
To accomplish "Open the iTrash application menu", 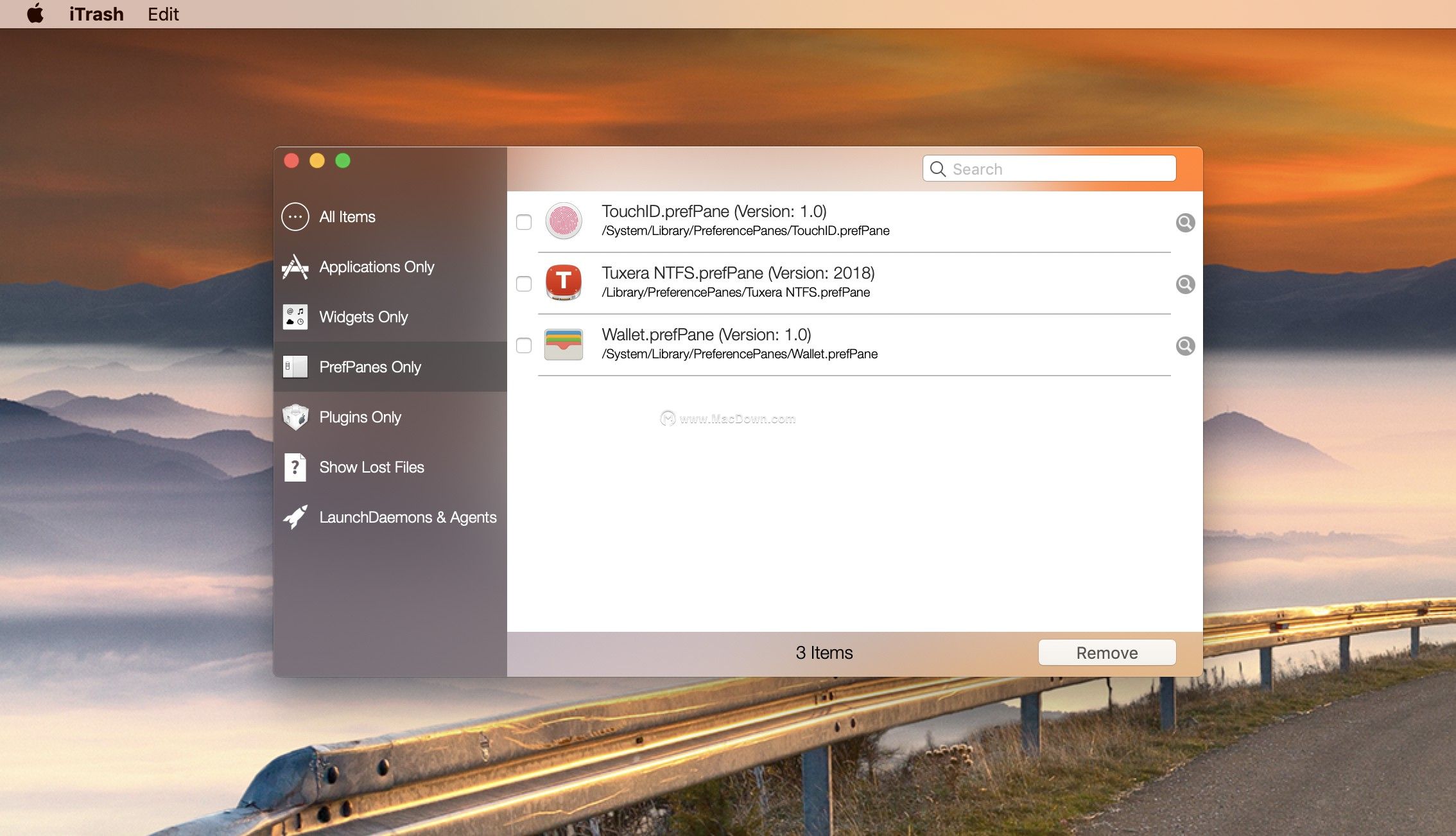I will 96,14.
